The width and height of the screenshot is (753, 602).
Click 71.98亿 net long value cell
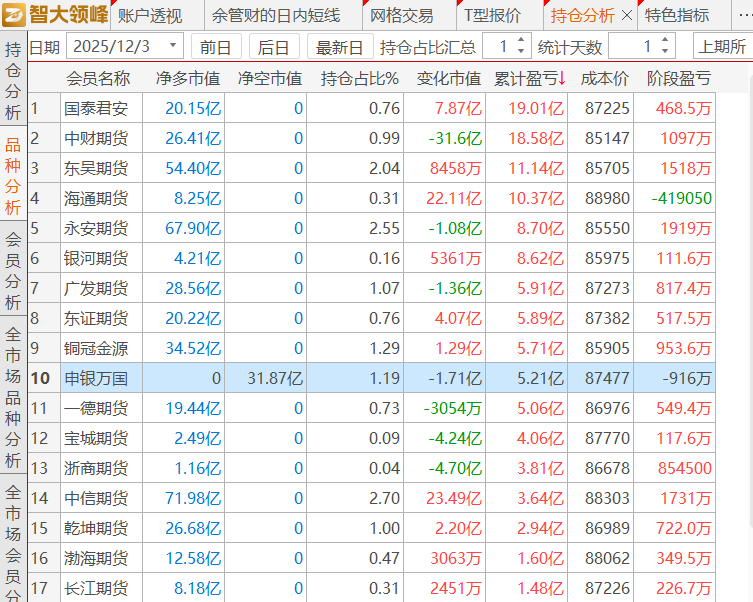point(183,498)
